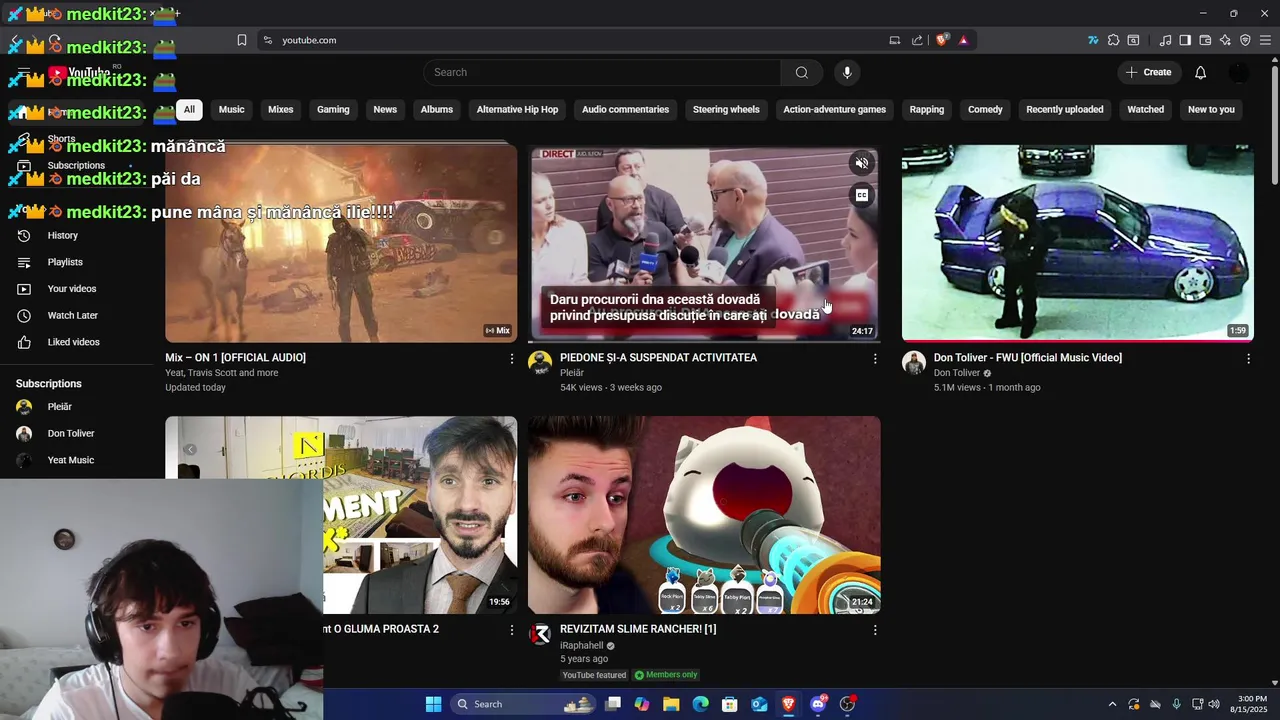Select the All filter chip

189,110
